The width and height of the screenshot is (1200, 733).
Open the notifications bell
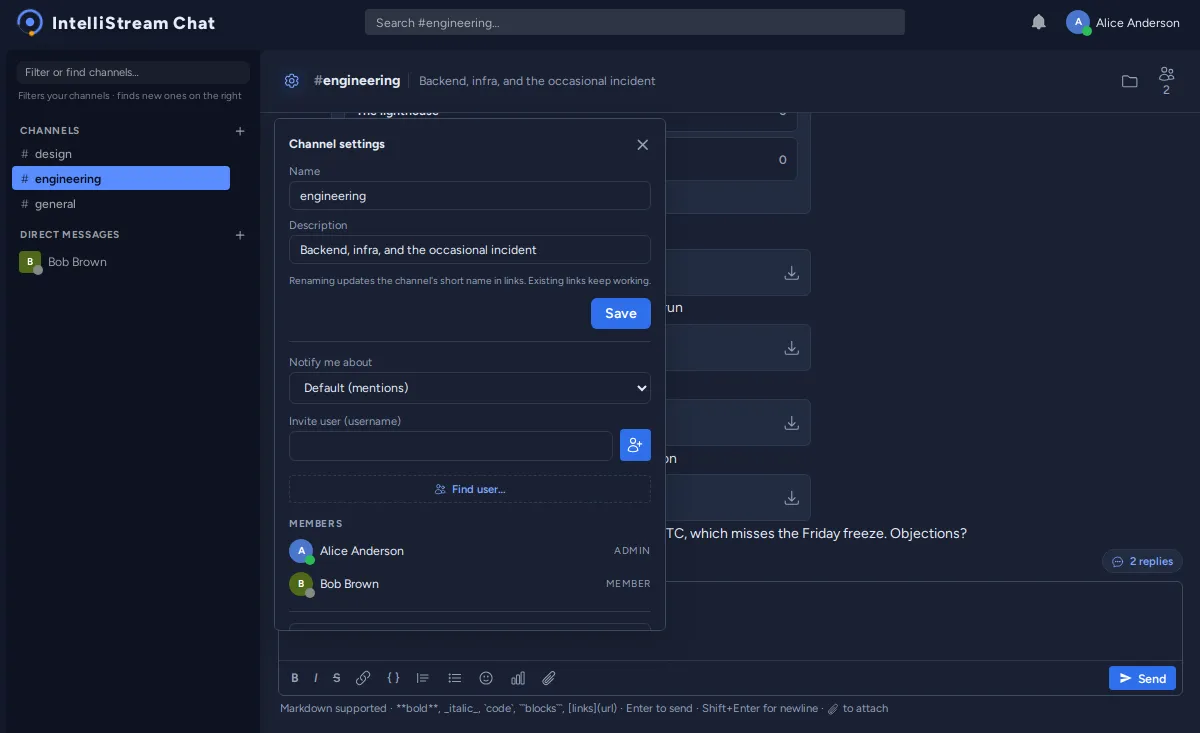pos(1039,22)
